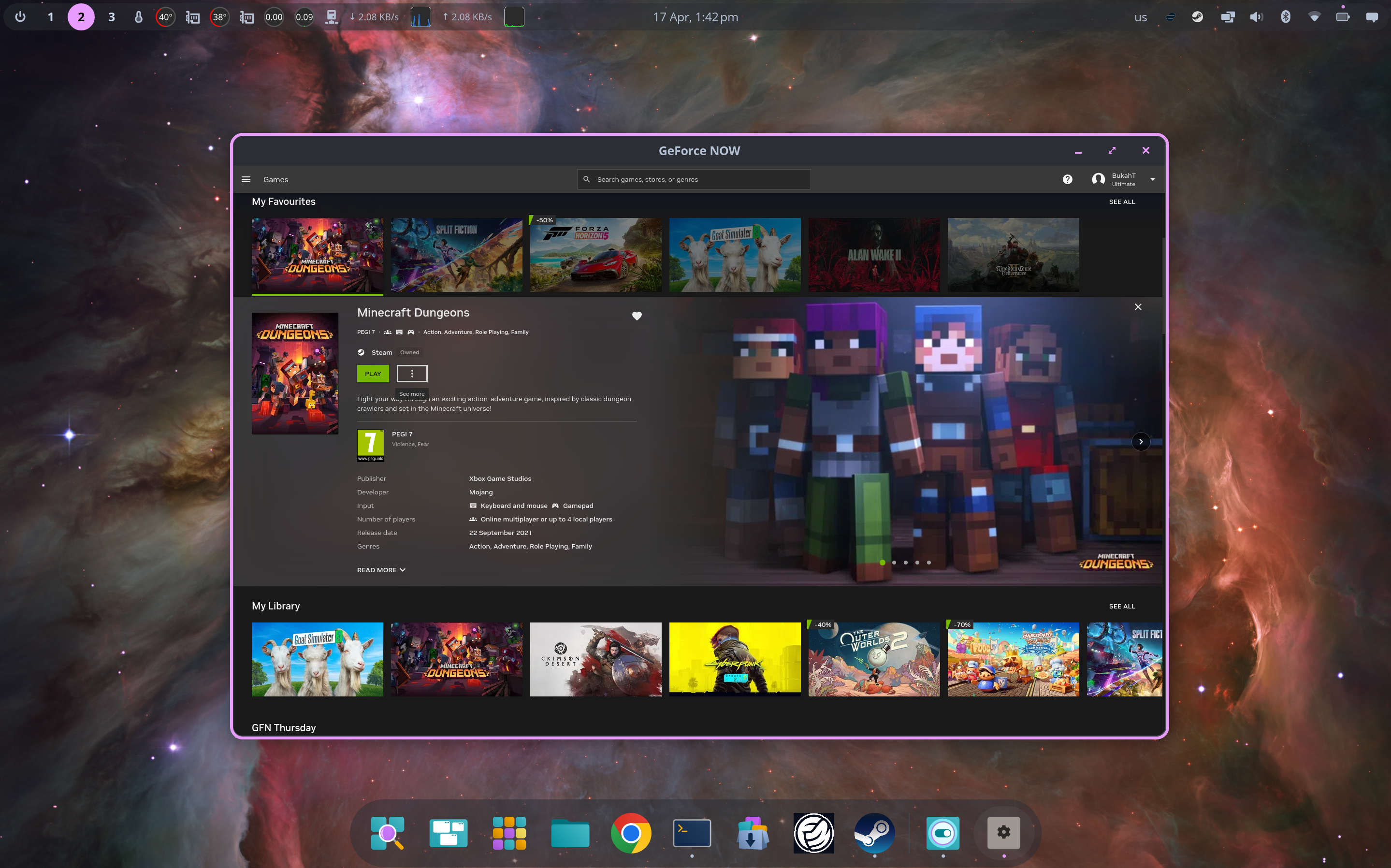The height and width of the screenshot is (868, 1391).
Task: Click SEE ALL next to My Library
Action: pos(1121,606)
